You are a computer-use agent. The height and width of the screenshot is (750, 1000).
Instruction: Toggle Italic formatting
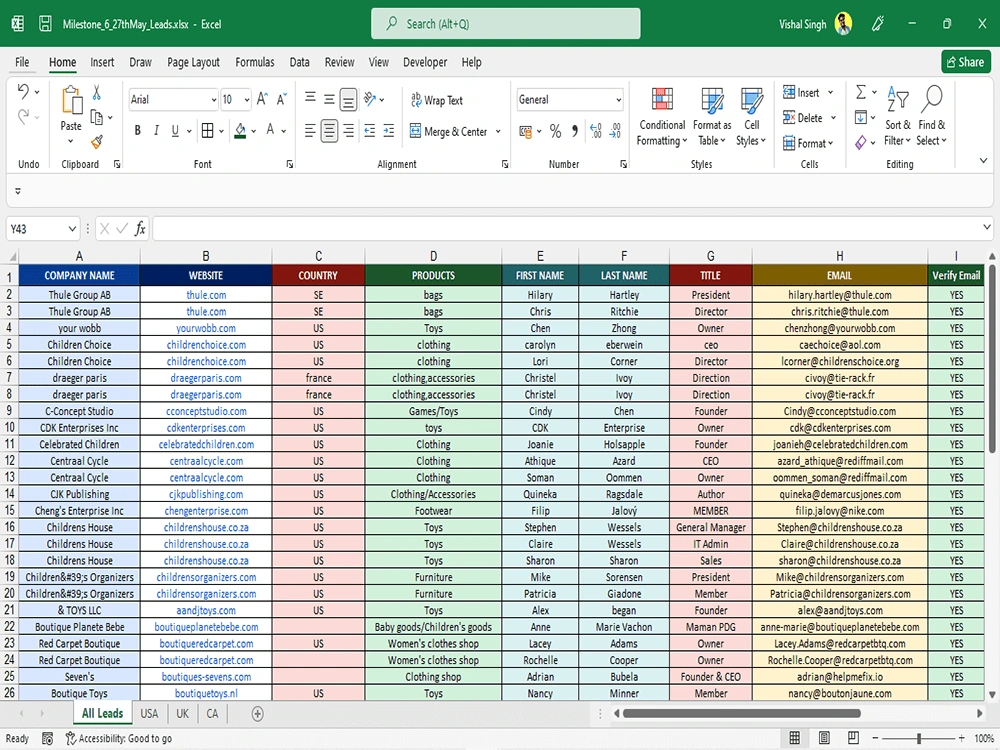point(156,131)
